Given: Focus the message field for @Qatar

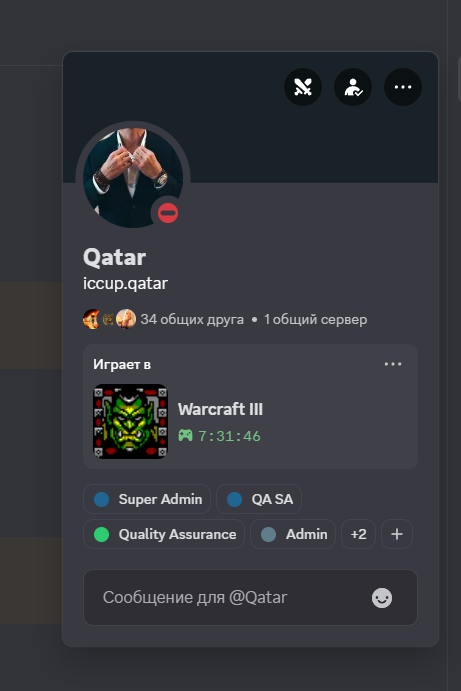Looking at the screenshot, I should point(250,598).
